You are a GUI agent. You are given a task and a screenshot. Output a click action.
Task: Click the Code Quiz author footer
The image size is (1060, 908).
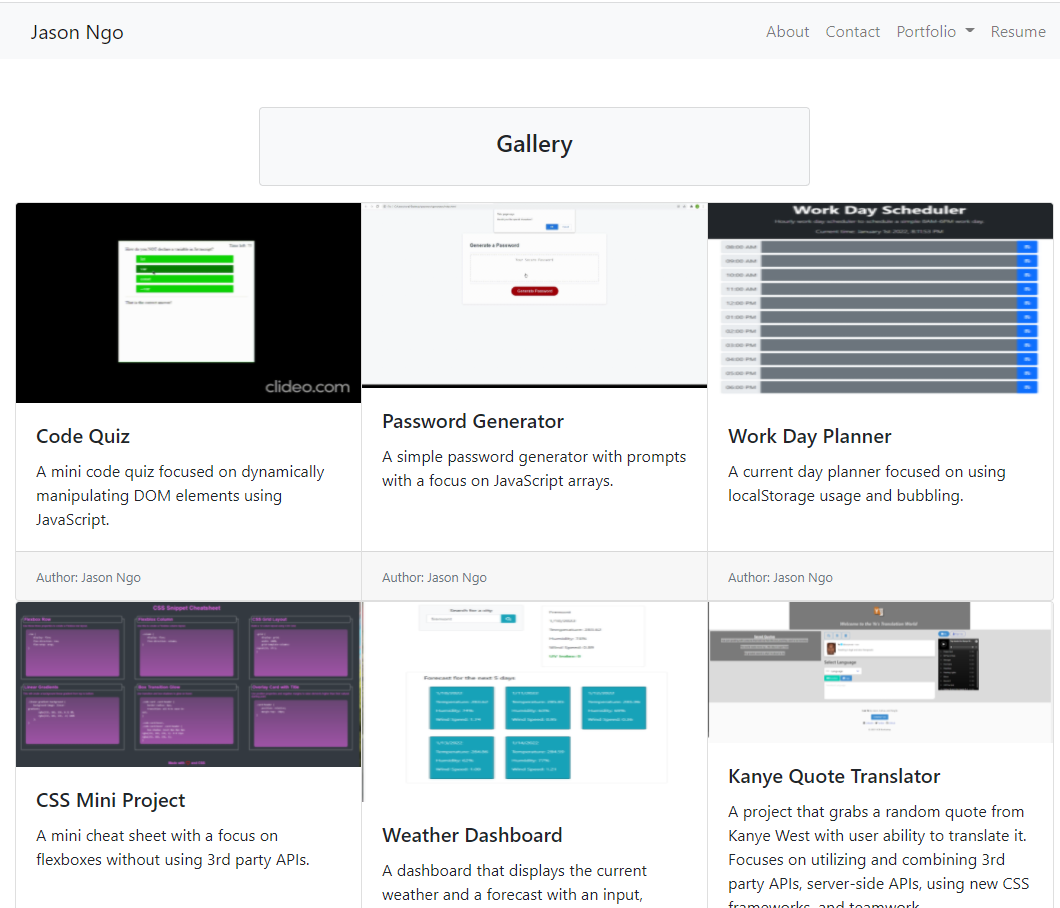click(x=189, y=577)
